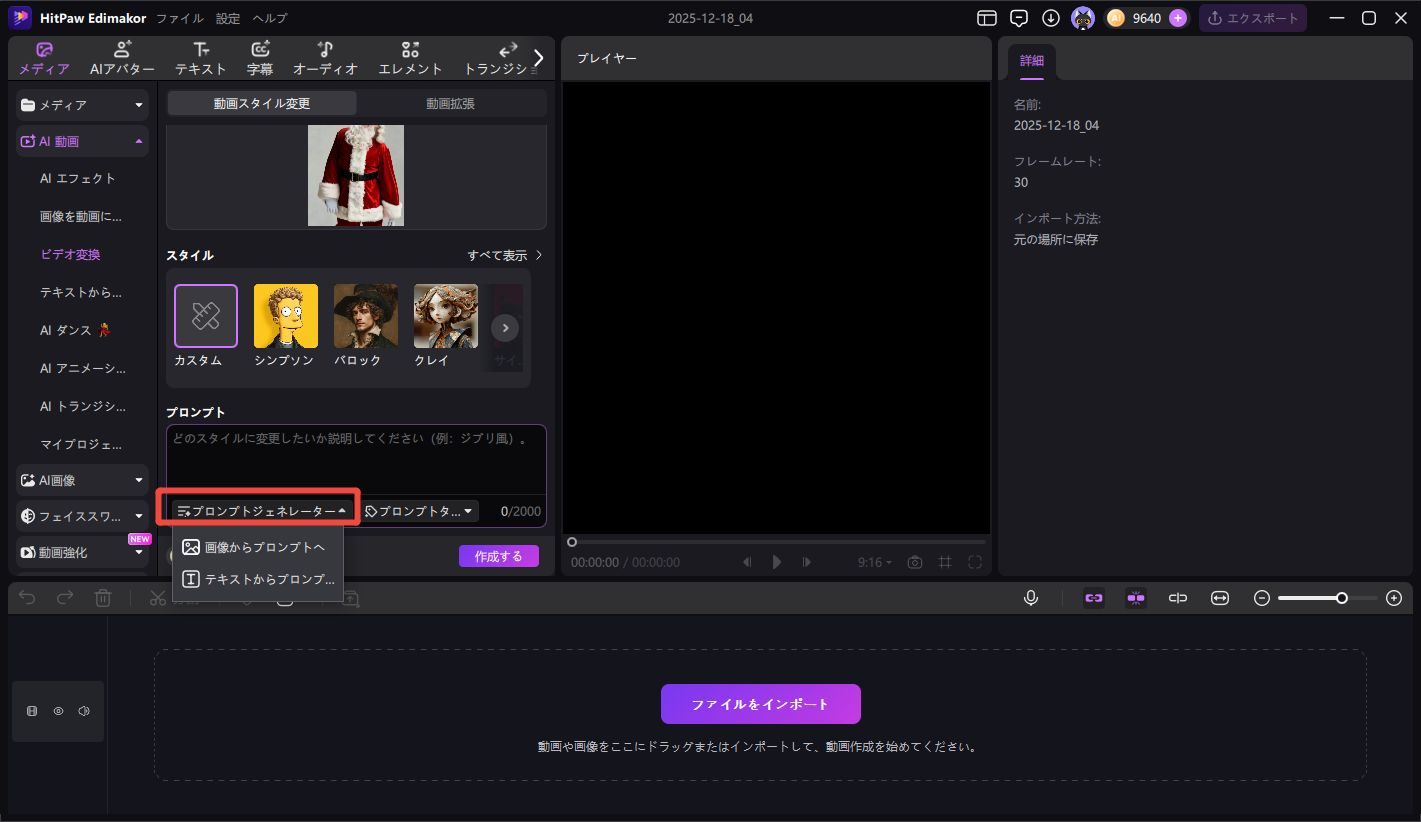Switch to the 動画拡張 tab
The image size is (1421, 822).
coord(450,103)
